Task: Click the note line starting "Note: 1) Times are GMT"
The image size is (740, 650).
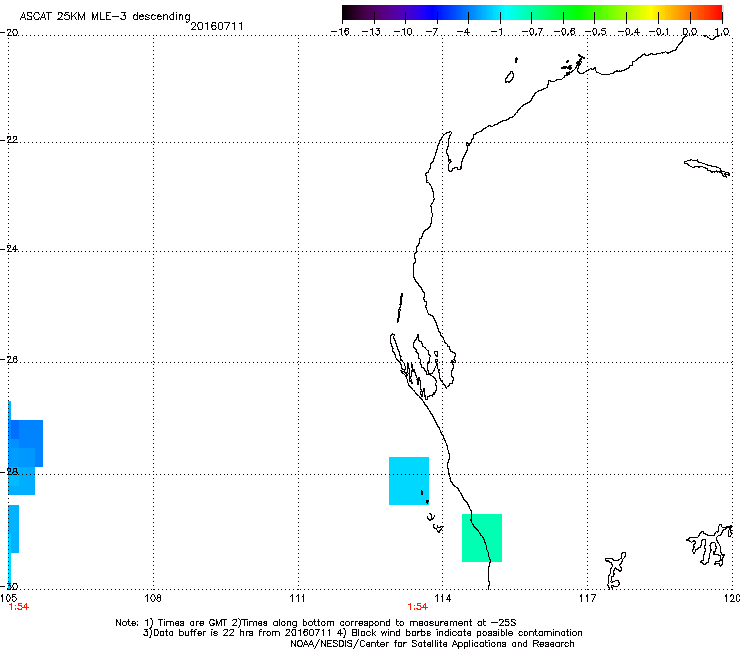Action: point(316,623)
